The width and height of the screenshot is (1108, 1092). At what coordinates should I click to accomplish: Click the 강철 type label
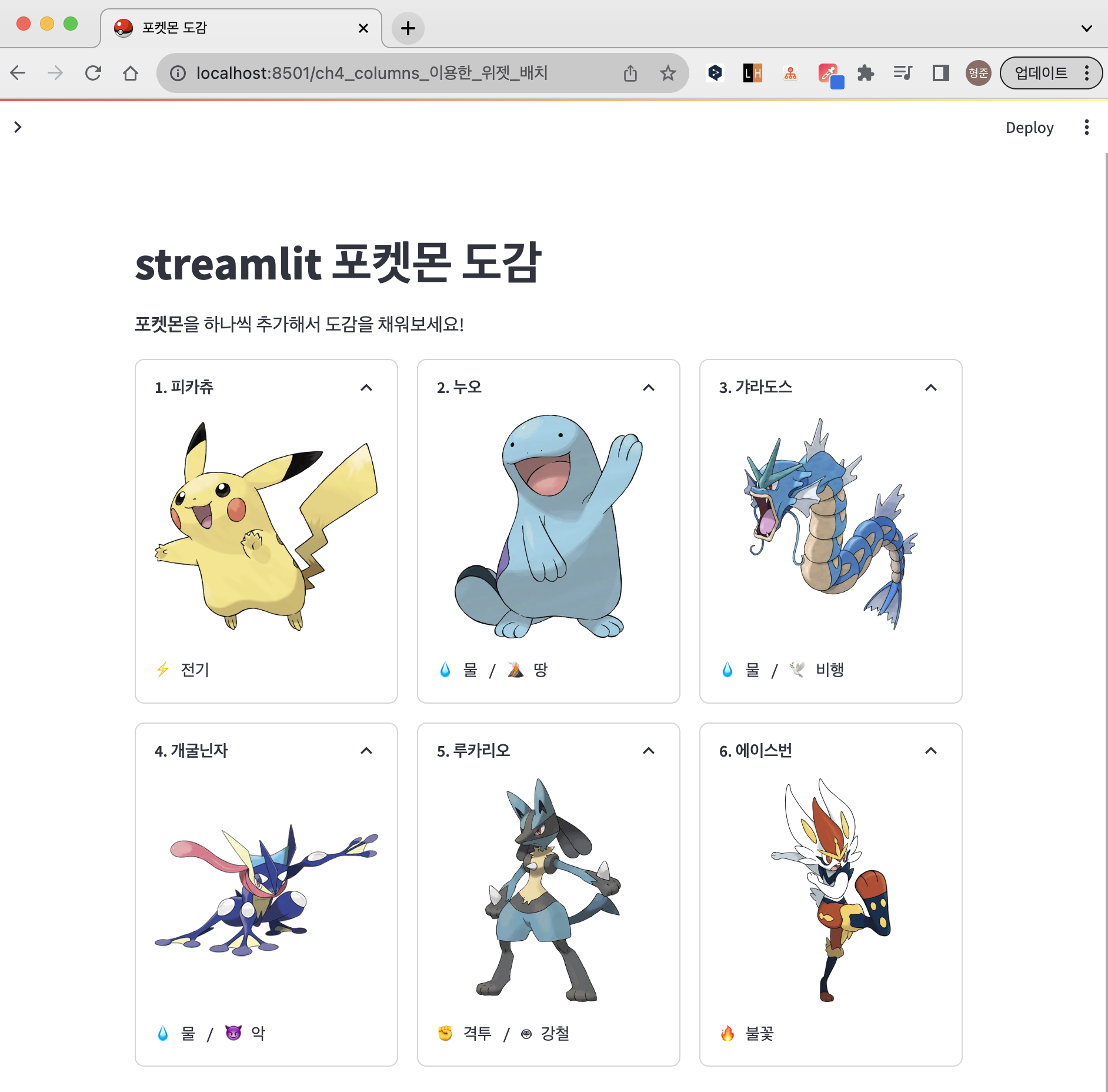pos(555,1033)
